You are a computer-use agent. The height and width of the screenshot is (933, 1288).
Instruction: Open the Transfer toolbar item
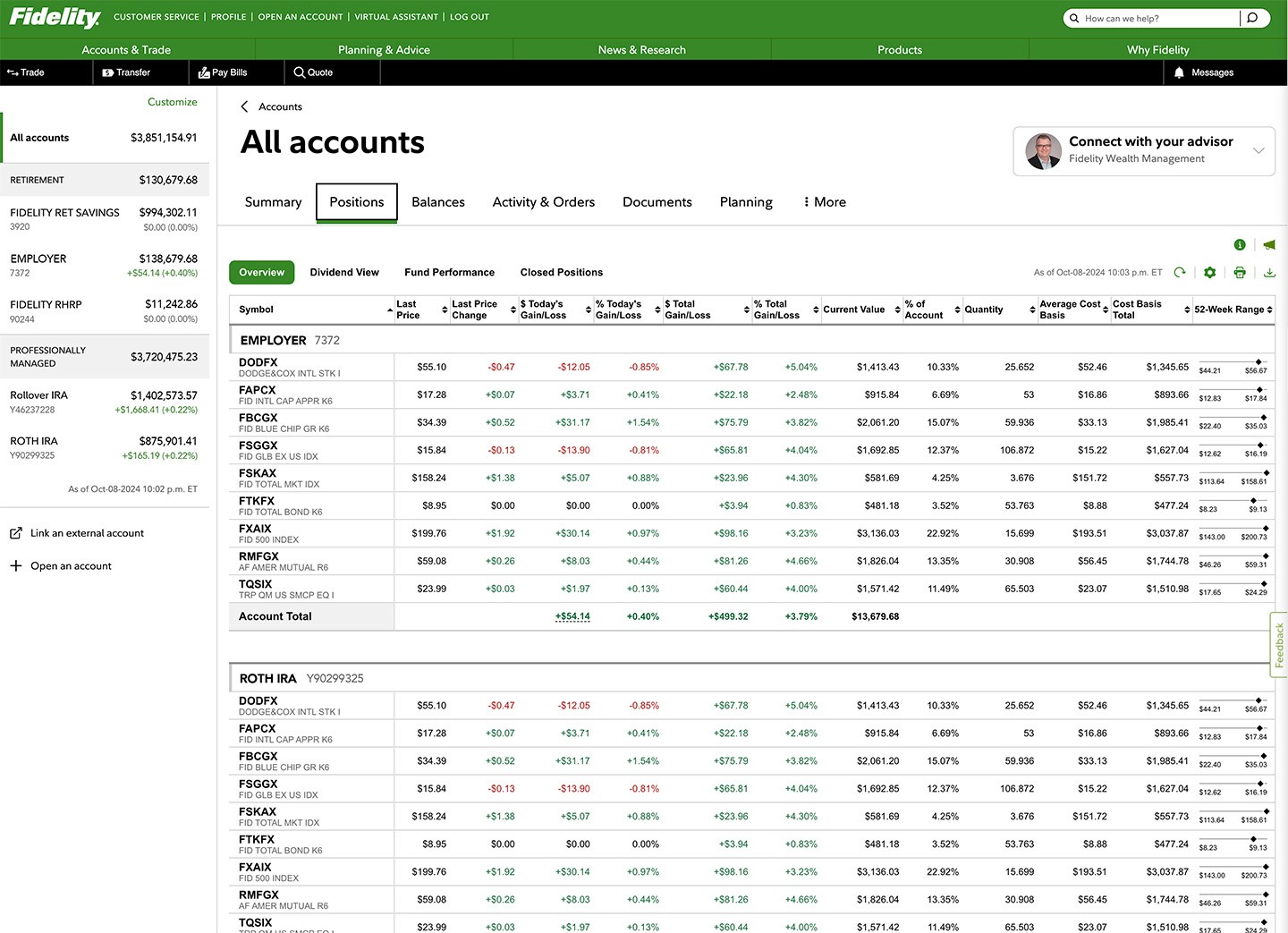126,72
